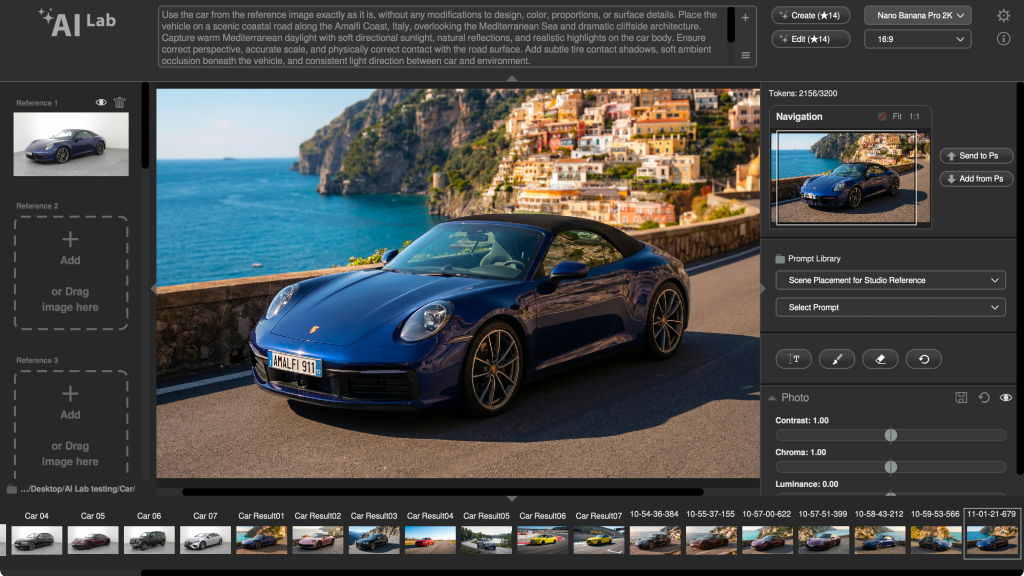The image size is (1024, 576).
Task: Click the Send to Ps button
Action: 977,156
